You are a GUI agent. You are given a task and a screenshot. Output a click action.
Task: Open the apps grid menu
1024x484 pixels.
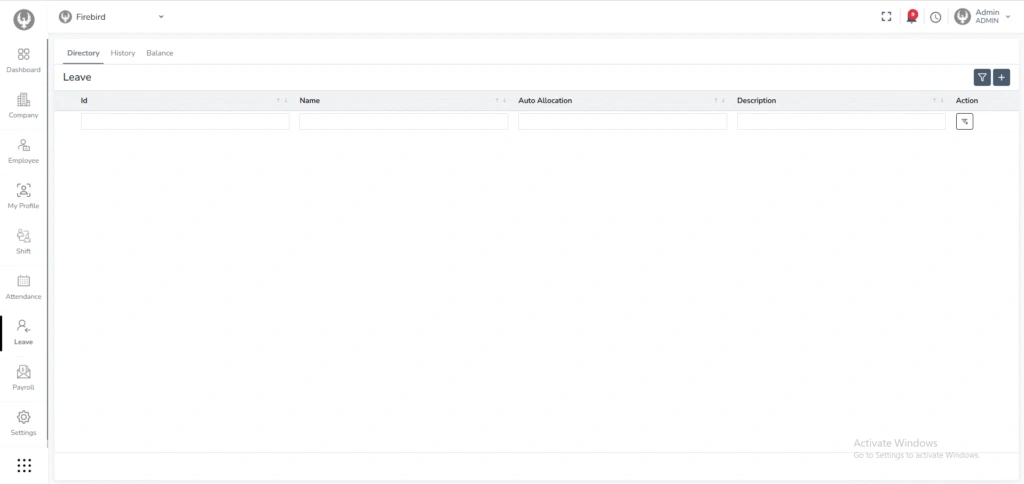24,465
